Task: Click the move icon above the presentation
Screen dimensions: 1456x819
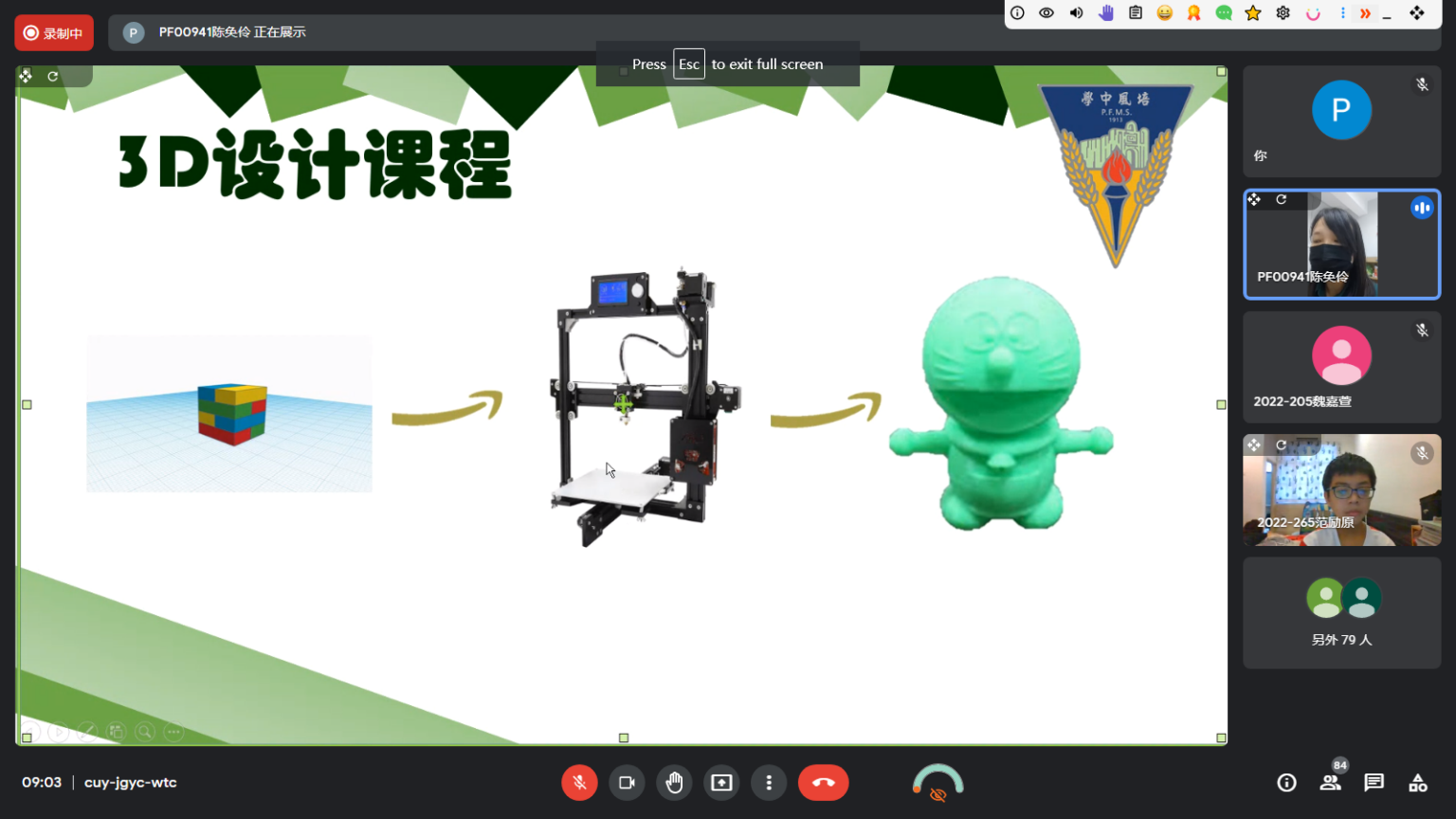Action: 27,76
